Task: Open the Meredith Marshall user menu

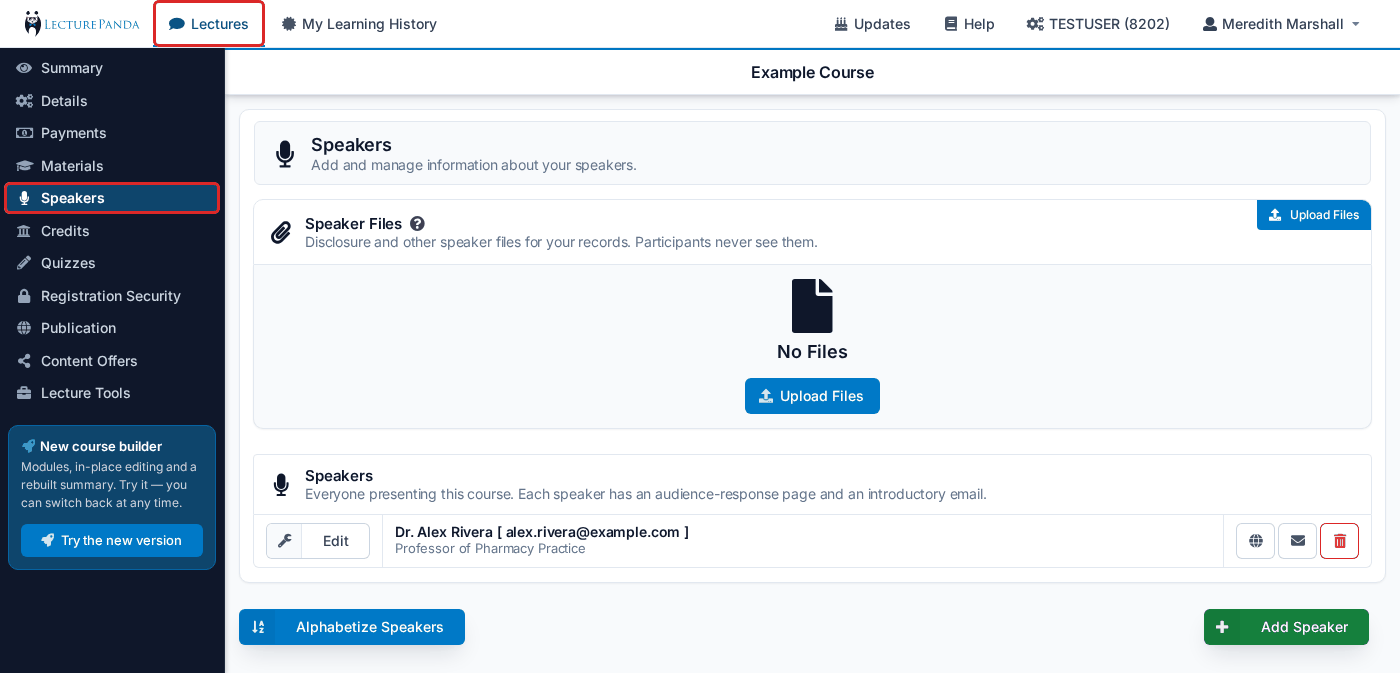Action: [x=1281, y=24]
